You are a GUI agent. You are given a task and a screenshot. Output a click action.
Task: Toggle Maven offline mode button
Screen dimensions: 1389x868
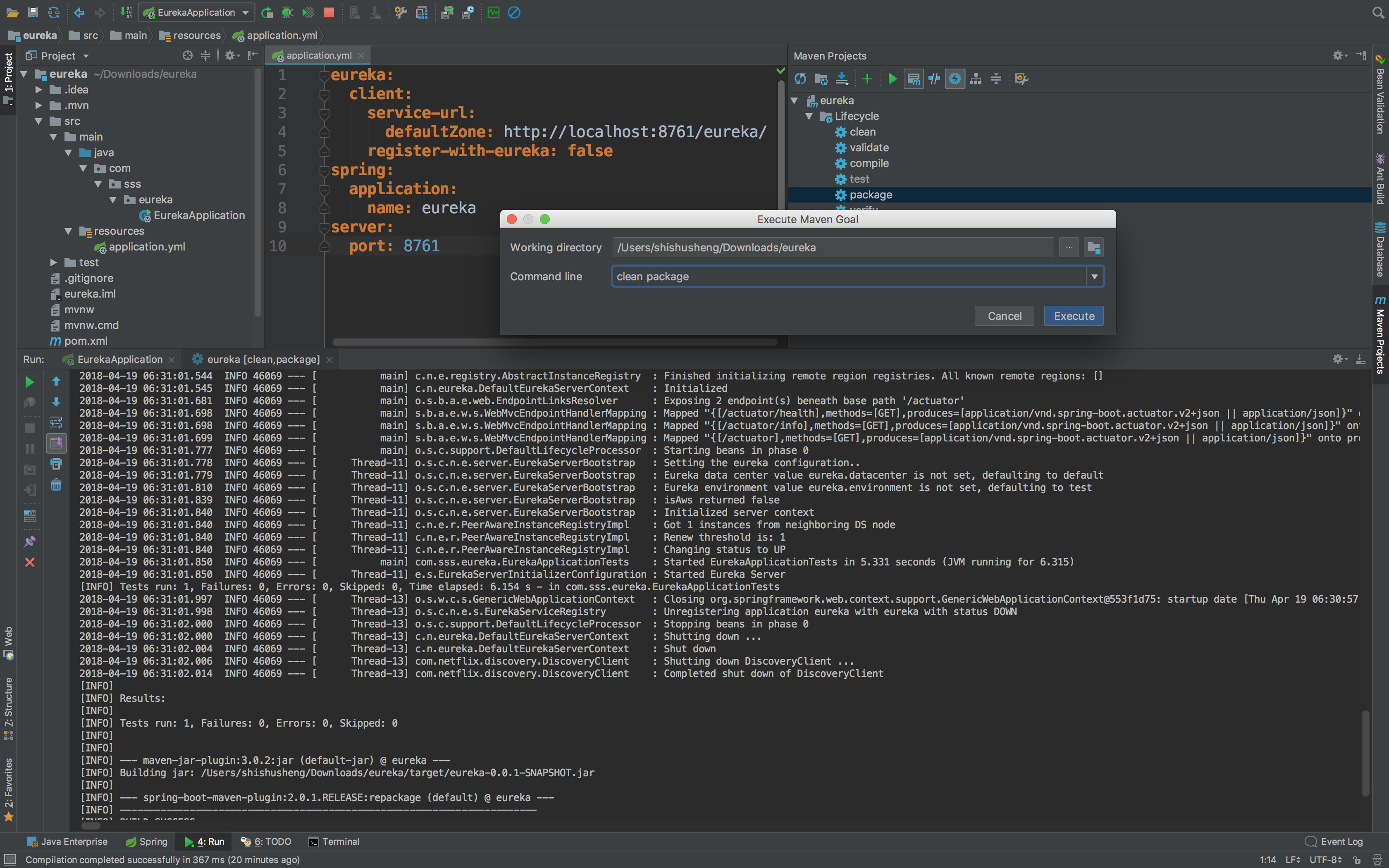click(934, 79)
